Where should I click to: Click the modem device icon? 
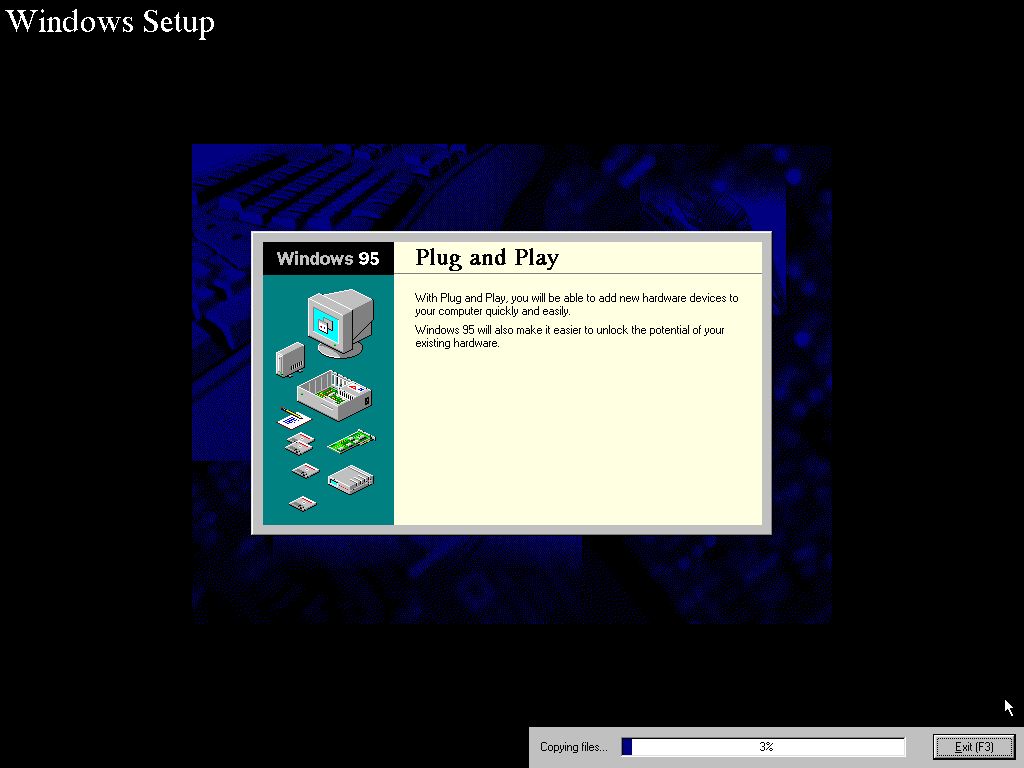click(351, 480)
